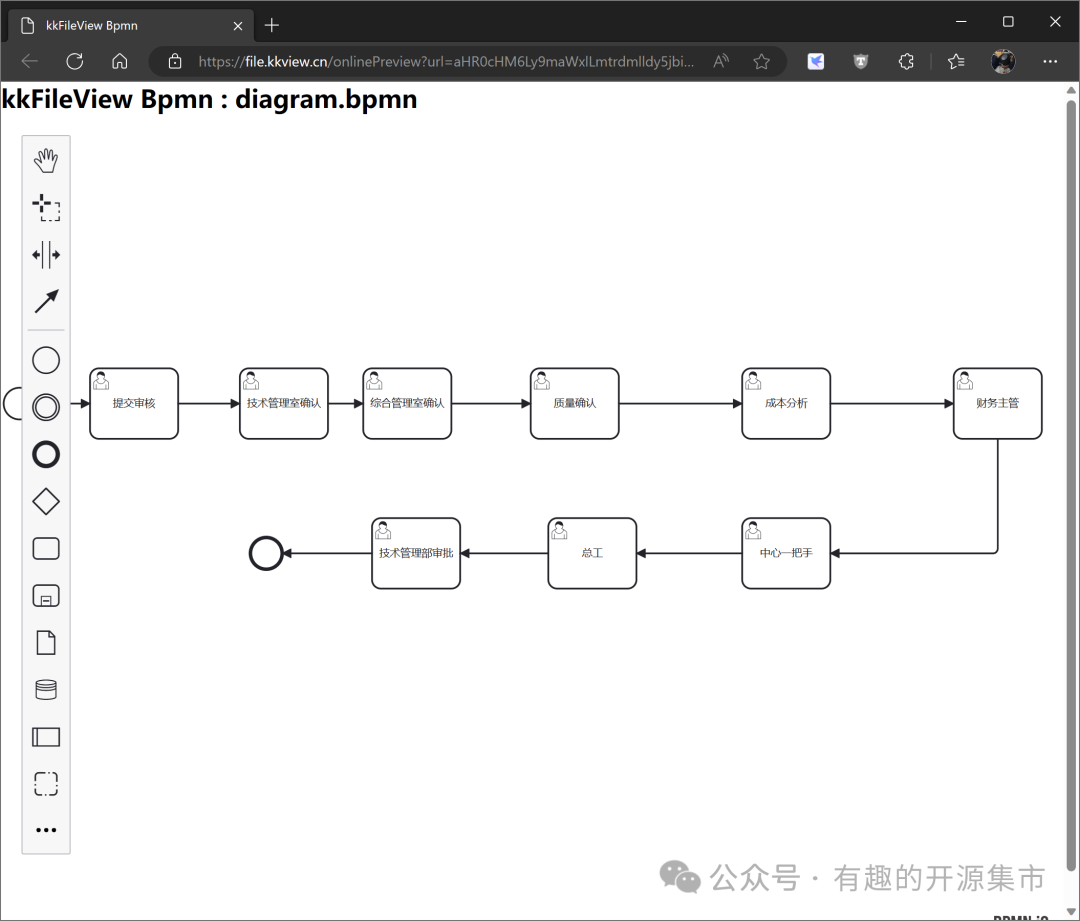Open read aloud feature
Image resolution: width=1080 pixels, height=921 pixels.
[721, 61]
